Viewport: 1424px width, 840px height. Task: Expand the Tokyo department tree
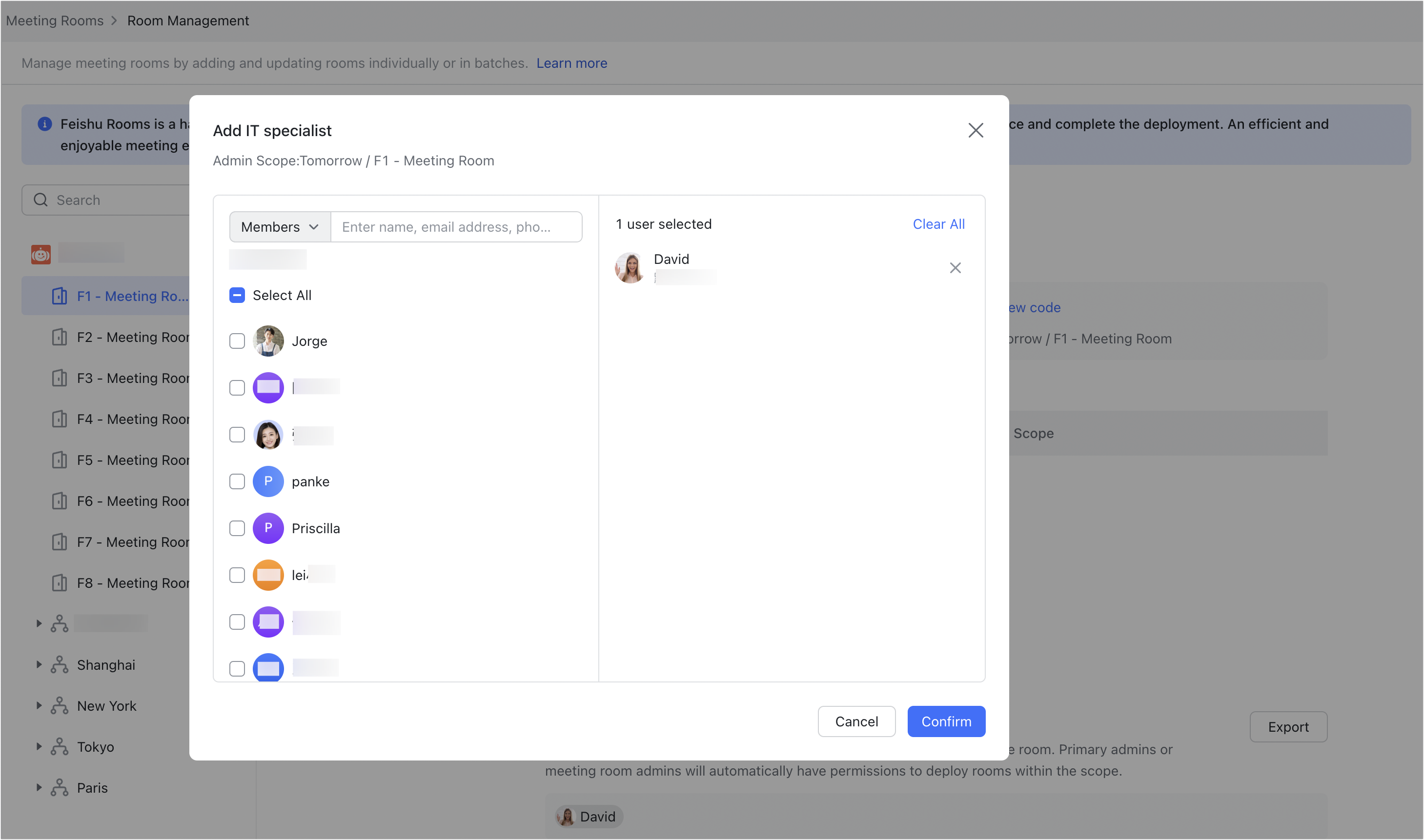39,746
